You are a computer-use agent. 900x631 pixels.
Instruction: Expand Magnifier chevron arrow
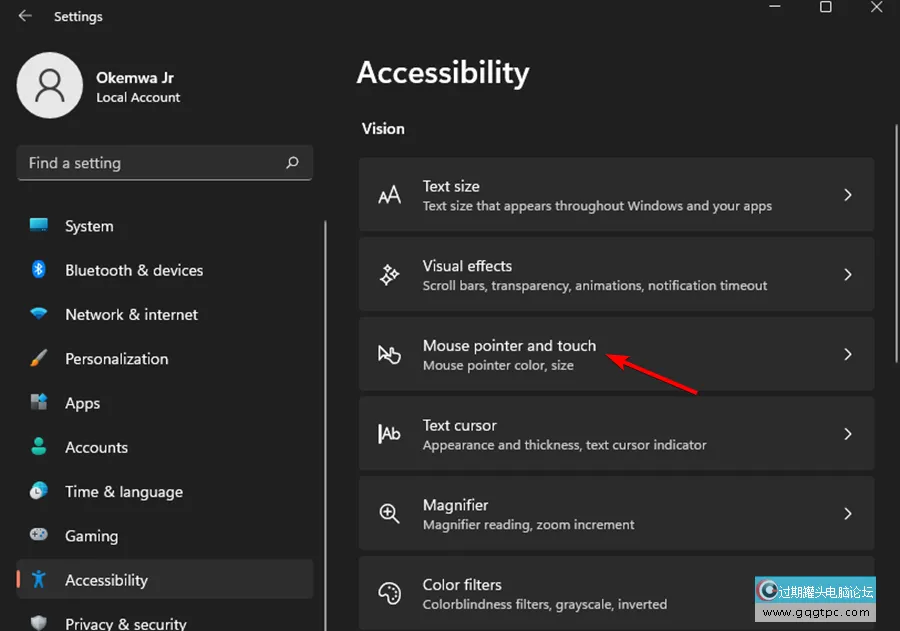point(847,514)
